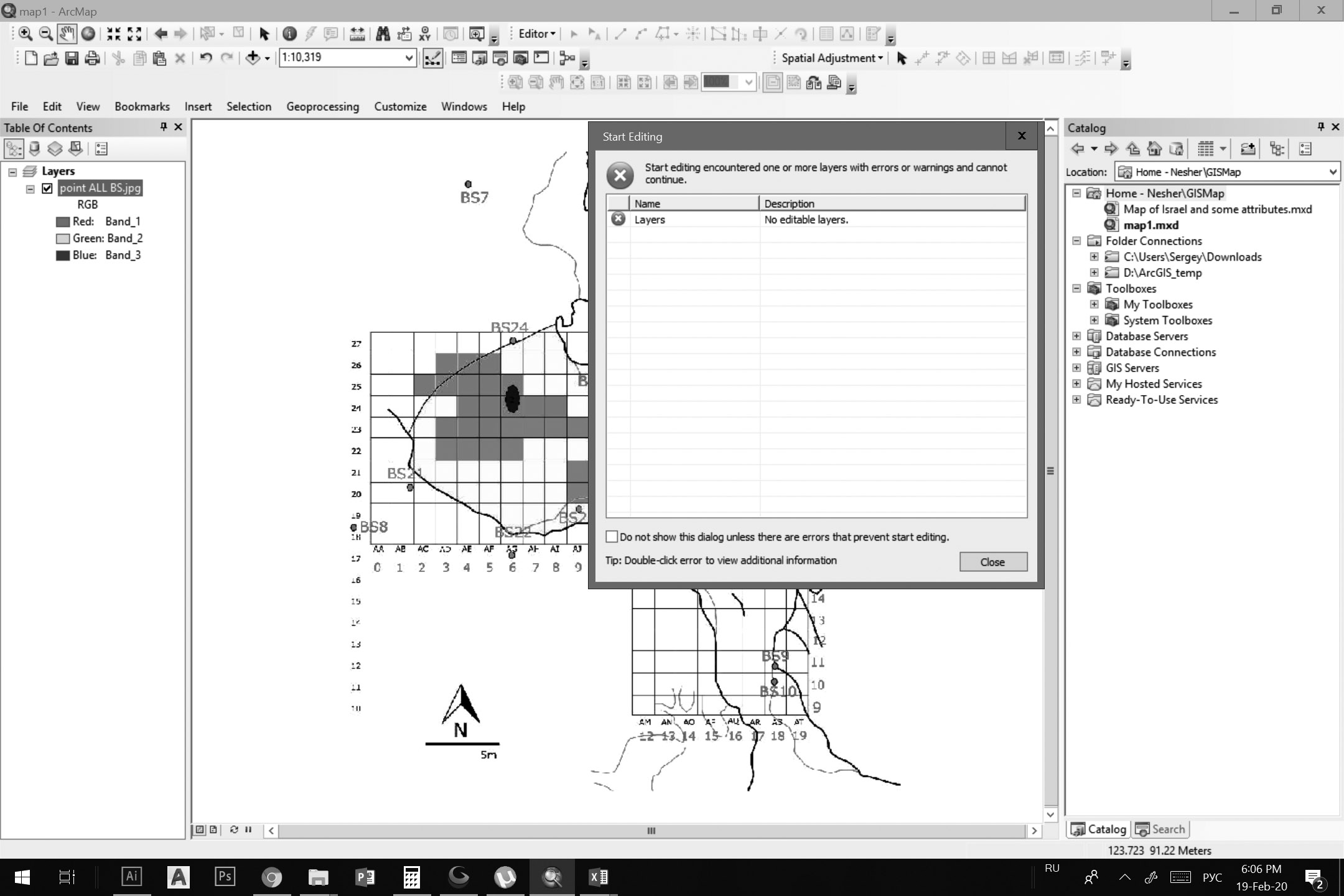The width and height of the screenshot is (1344, 896).
Task: Click the Connect To Folder catalog icon
Action: [x=1247, y=149]
